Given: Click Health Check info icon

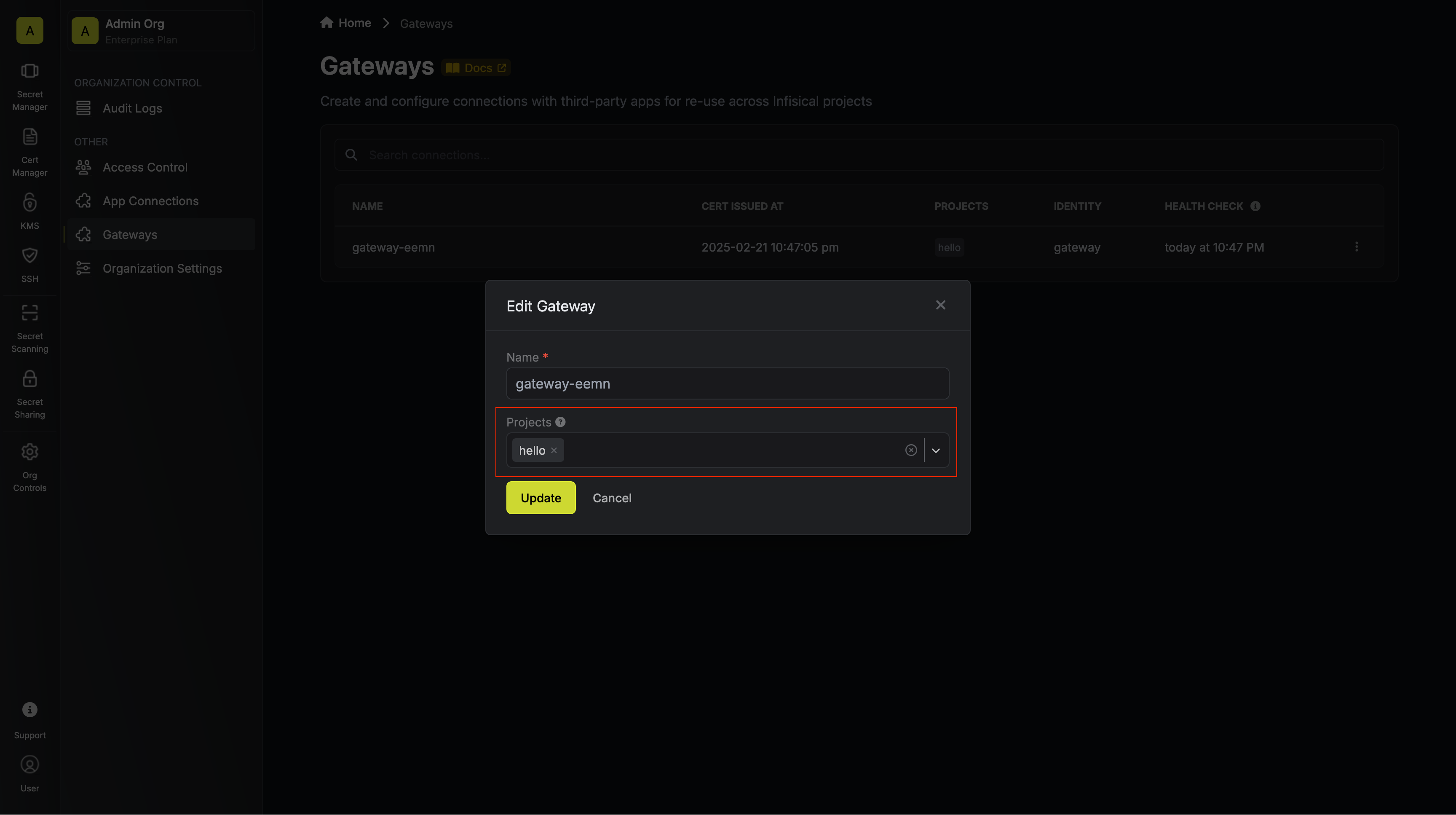Looking at the screenshot, I should tap(1255, 206).
